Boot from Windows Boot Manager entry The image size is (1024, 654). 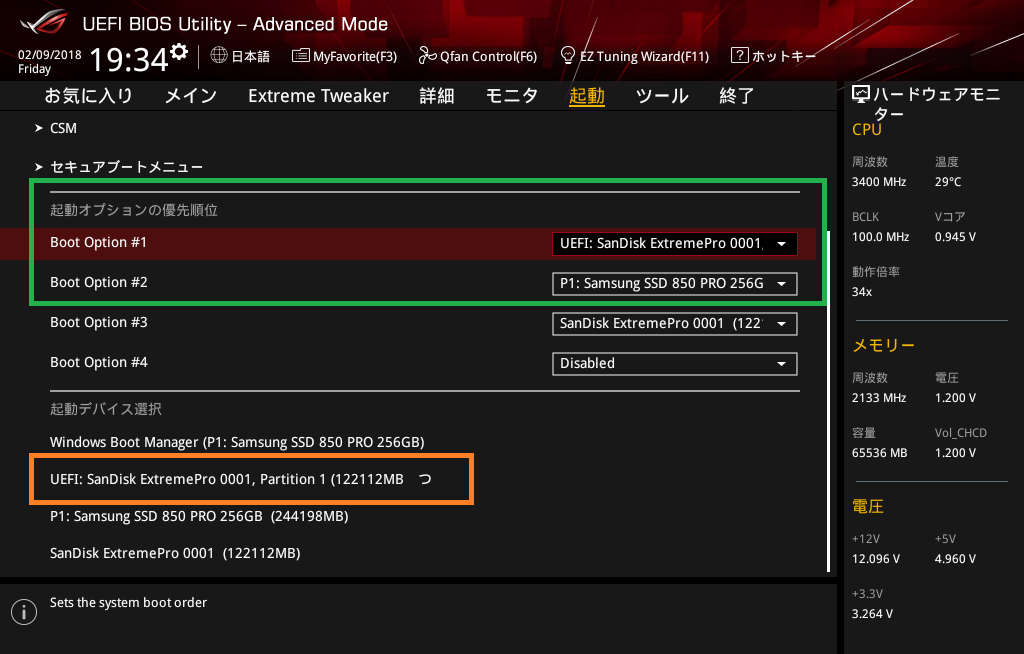coord(237,442)
